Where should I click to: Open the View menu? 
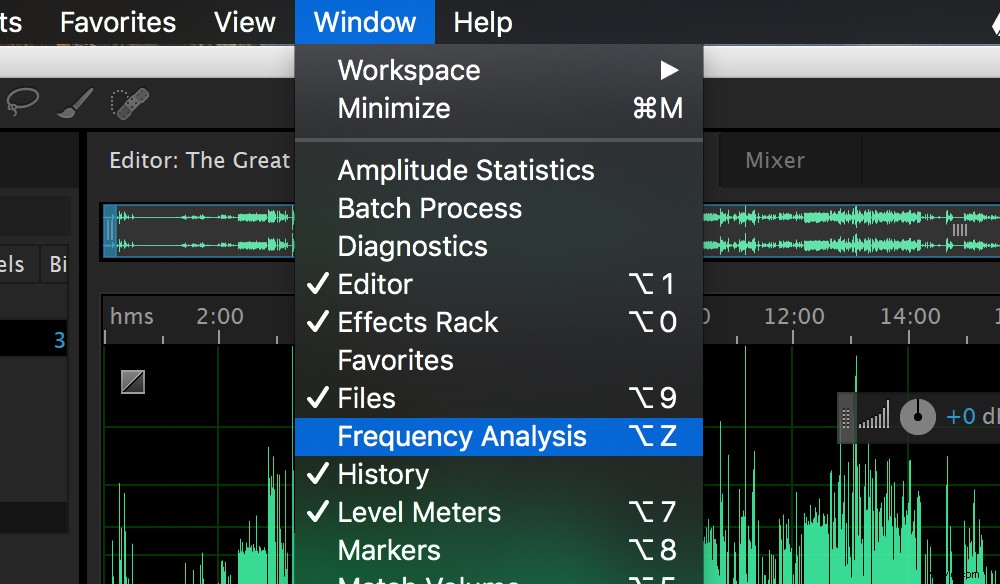(x=244, y=21)
